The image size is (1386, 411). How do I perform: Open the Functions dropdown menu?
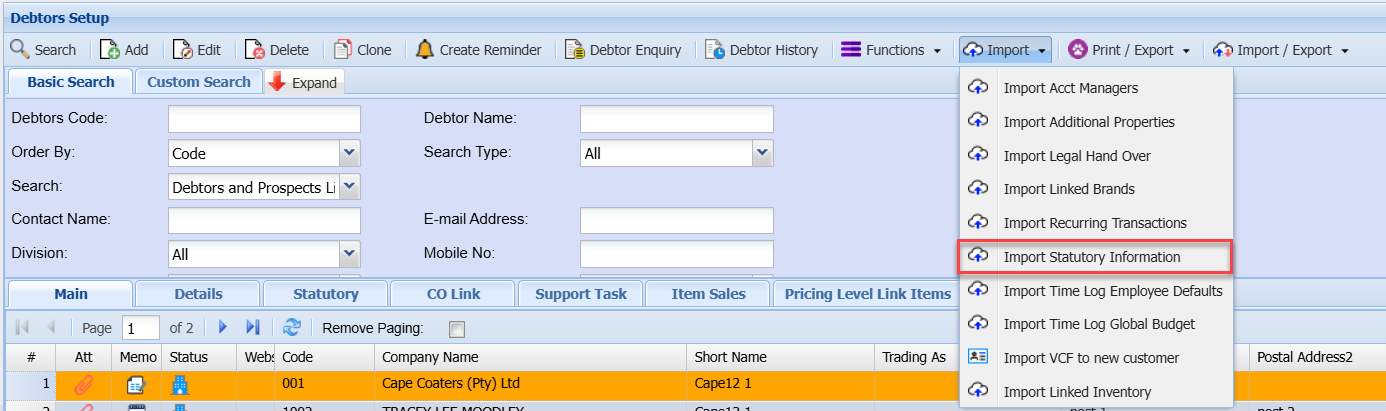(891, 49)
